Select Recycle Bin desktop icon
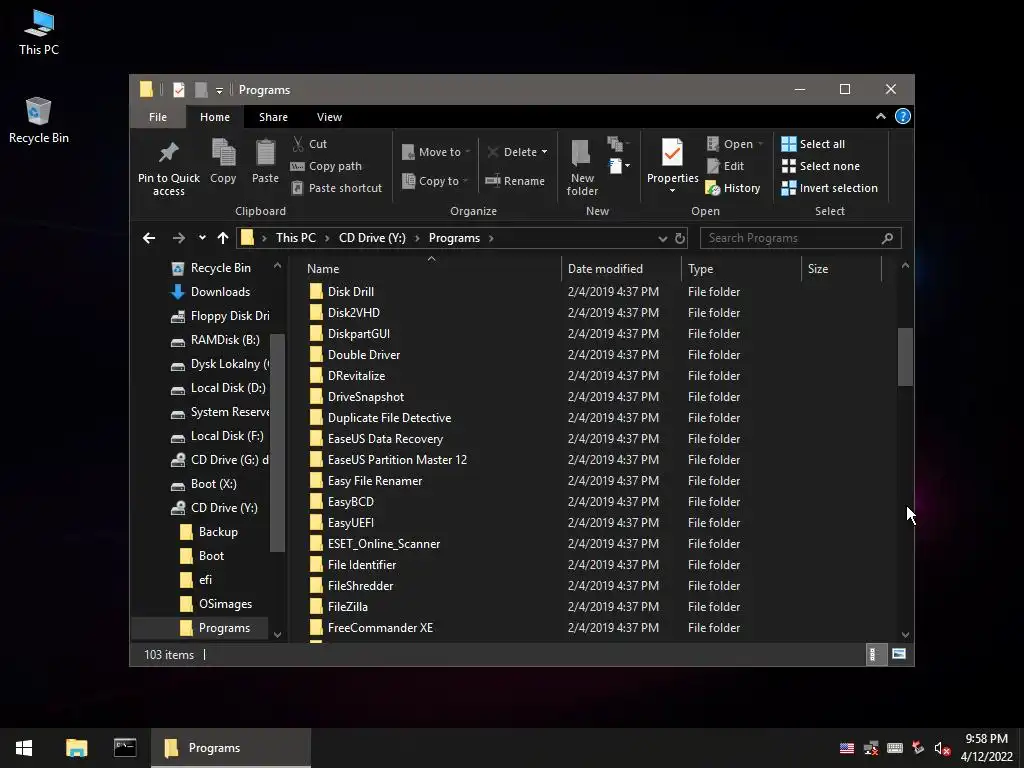This screenshot has width=1024, height=768. [x=39, y=121]
